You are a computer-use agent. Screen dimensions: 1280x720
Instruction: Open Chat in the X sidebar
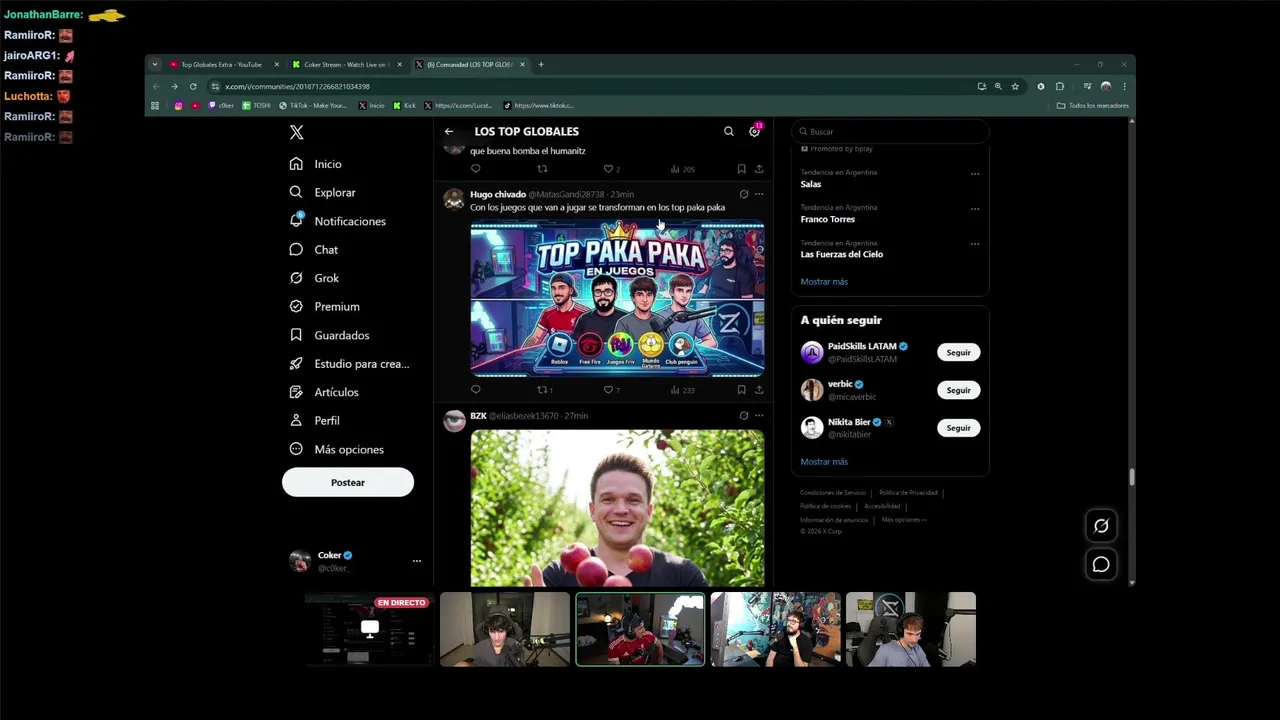tap(314, 250)
